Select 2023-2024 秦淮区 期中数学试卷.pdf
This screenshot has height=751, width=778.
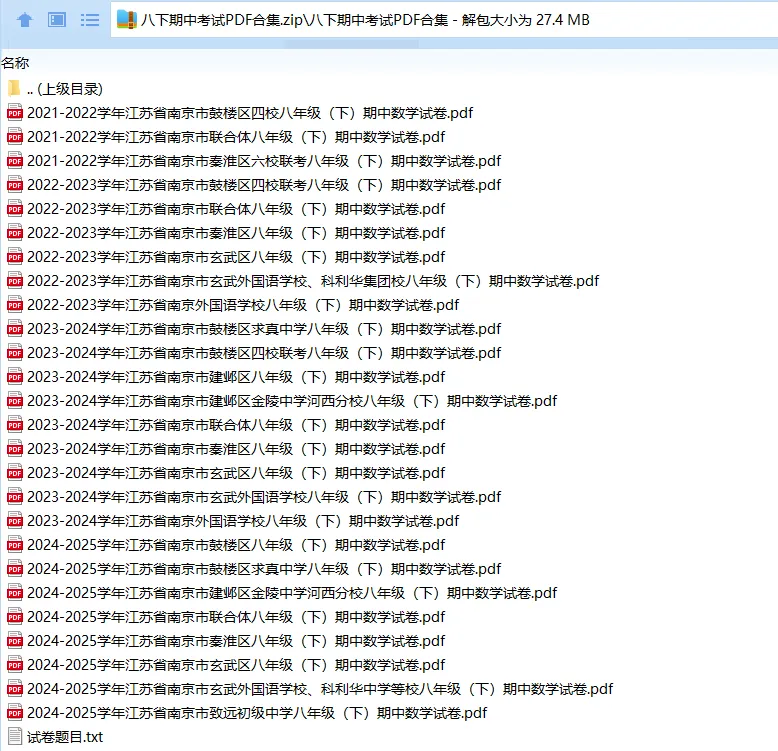(226, 449)
